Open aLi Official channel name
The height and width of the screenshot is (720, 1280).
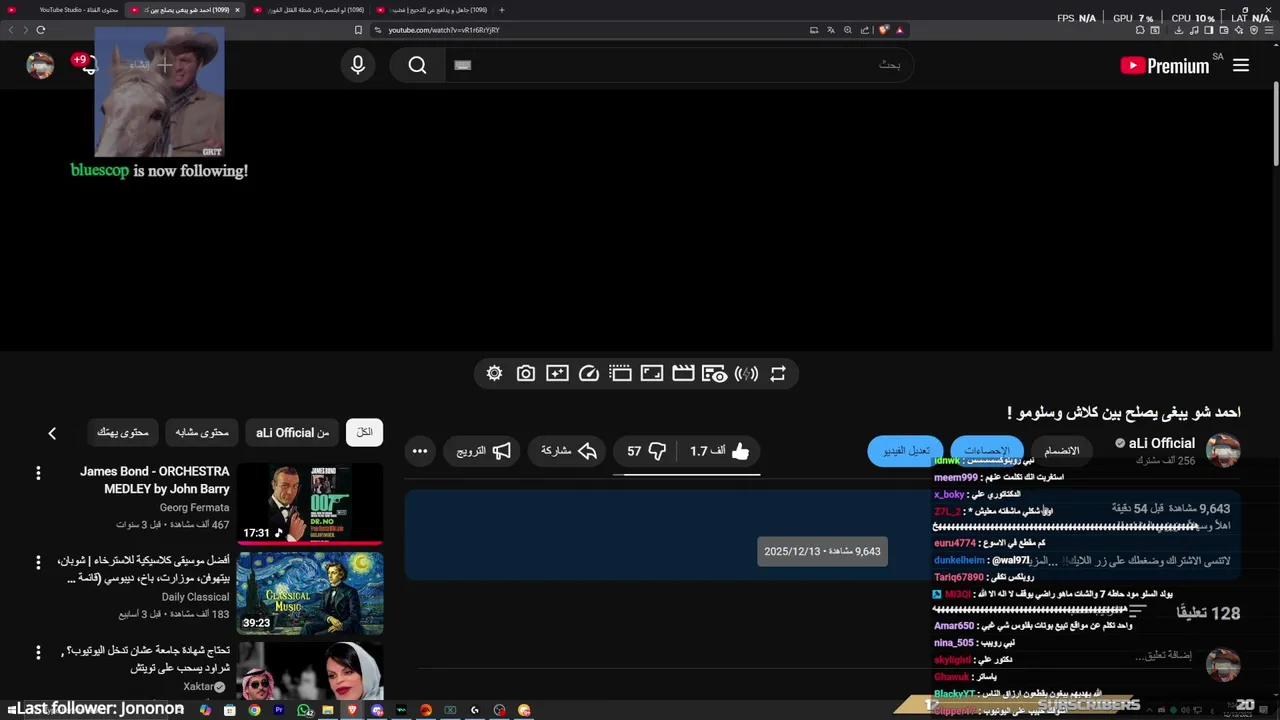[x=1162, y=443]
